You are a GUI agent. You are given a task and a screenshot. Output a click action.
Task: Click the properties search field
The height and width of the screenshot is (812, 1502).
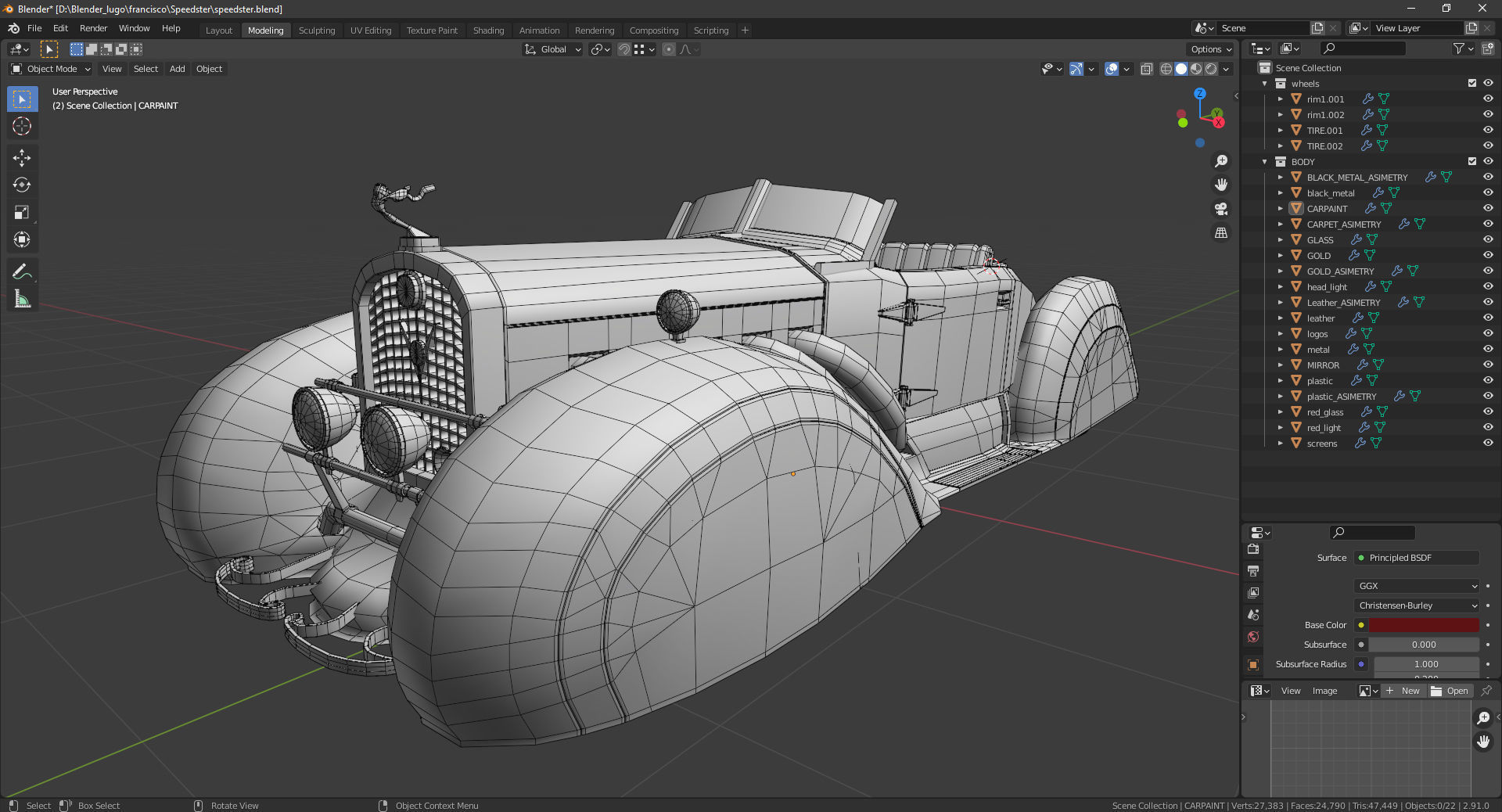(x=1372, y=533)
